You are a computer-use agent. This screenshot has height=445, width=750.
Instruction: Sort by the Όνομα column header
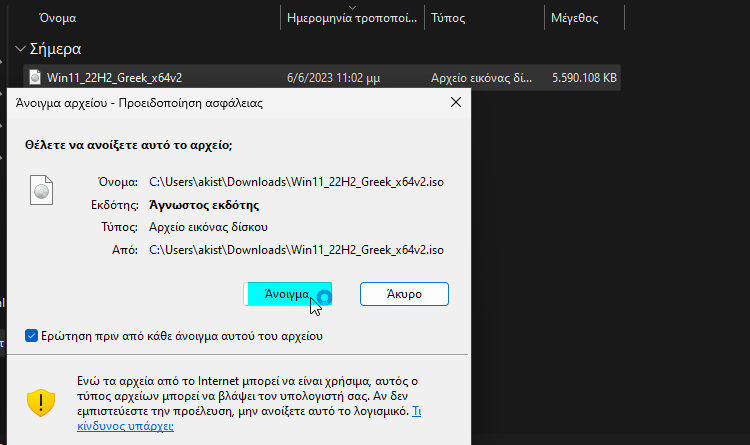57,18
